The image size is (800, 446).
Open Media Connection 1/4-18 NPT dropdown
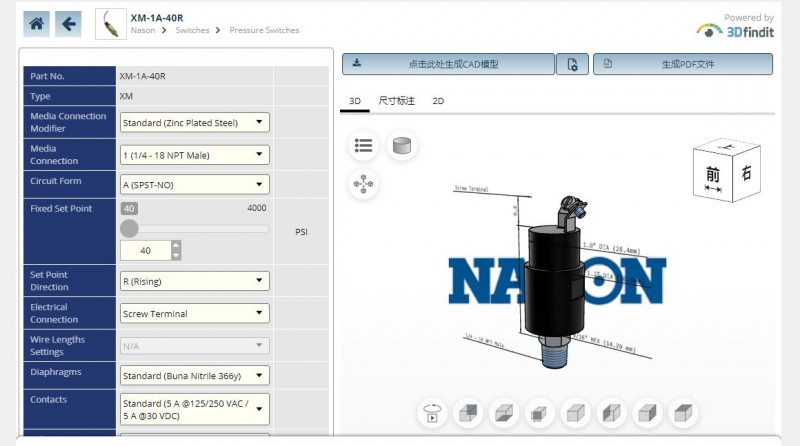coord(194,155)
